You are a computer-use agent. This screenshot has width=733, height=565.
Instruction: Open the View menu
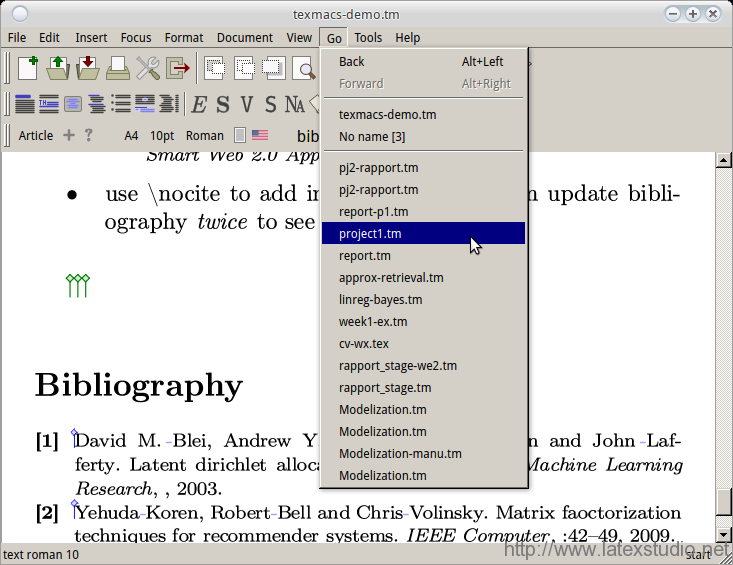(299, 37)
